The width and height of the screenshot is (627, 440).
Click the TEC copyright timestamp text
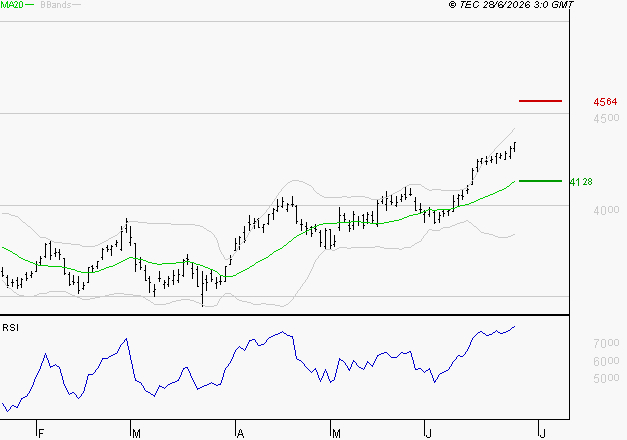[511, 5]
